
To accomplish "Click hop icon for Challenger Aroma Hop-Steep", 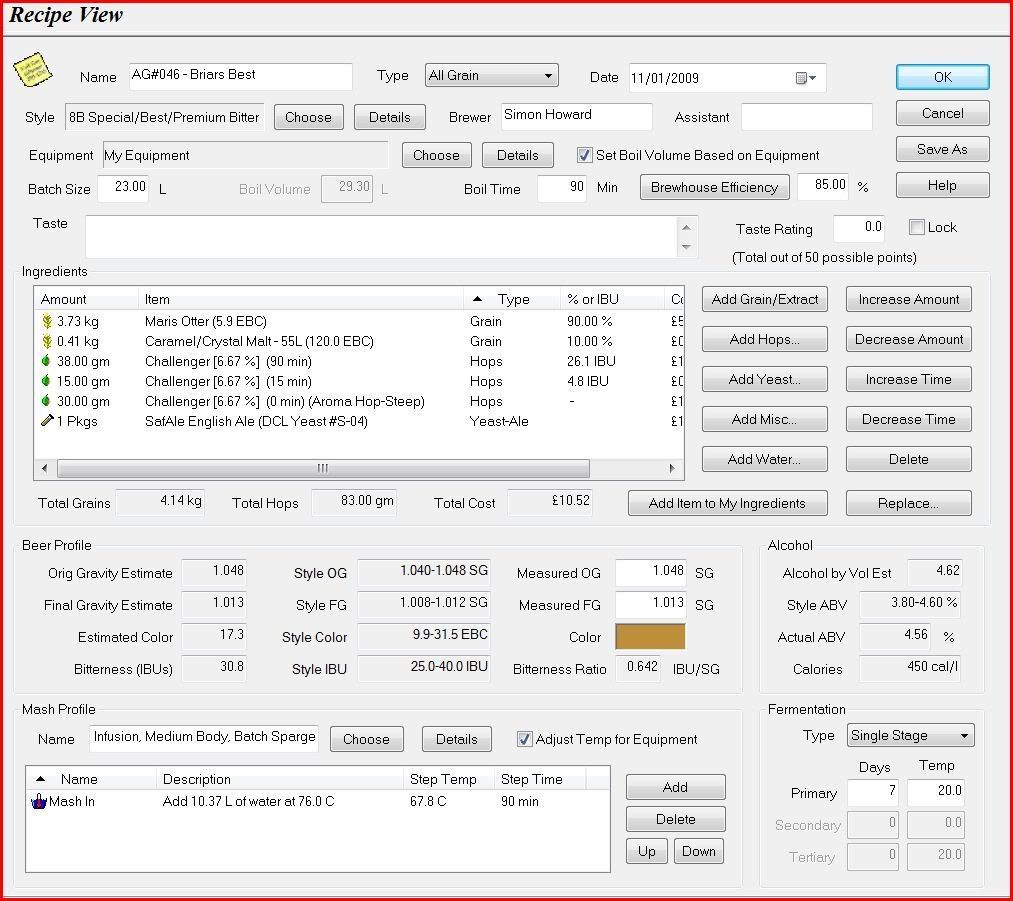I will pos(46,401).
